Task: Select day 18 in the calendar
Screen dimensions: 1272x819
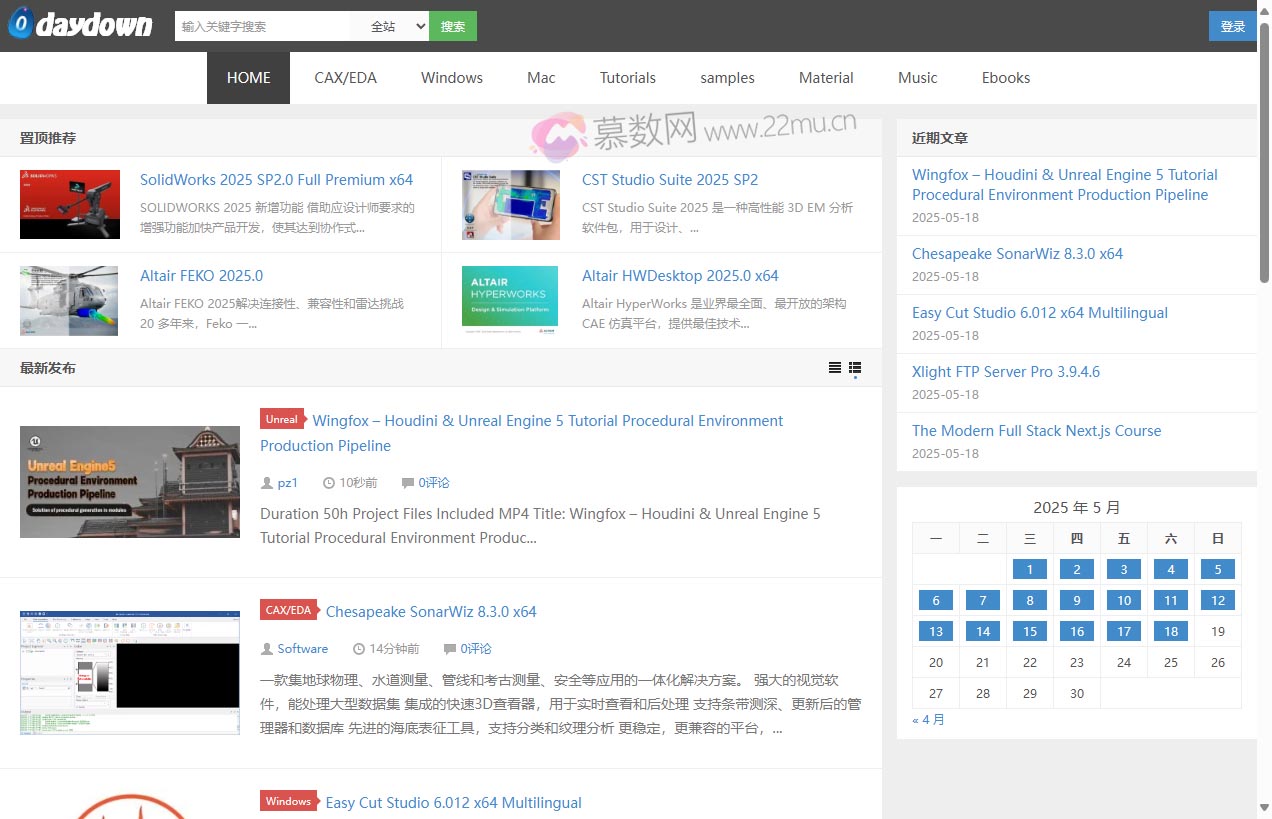Action: 1170,631
